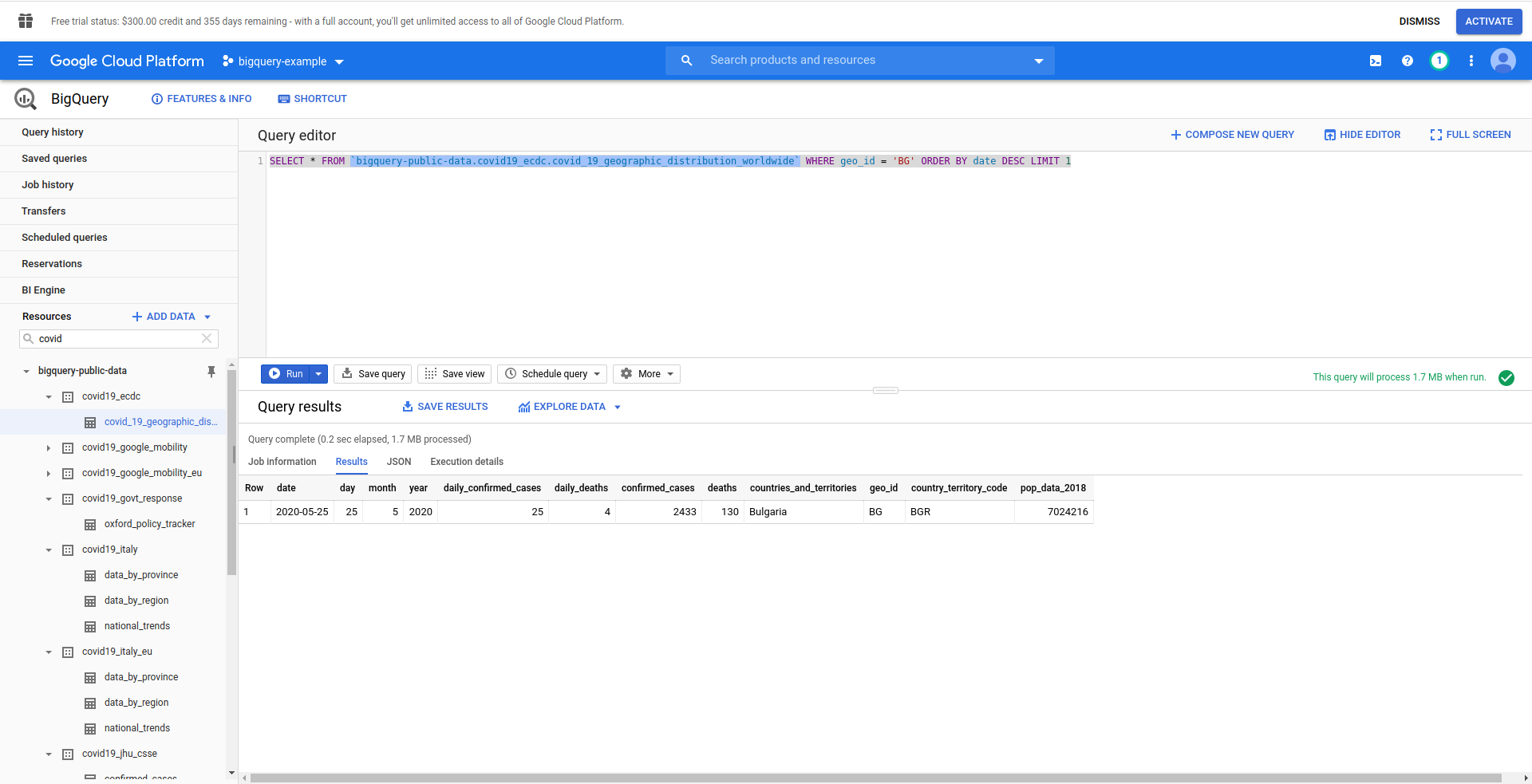
Task: Click the resources search field containing covid
Action: click(118, 339)
